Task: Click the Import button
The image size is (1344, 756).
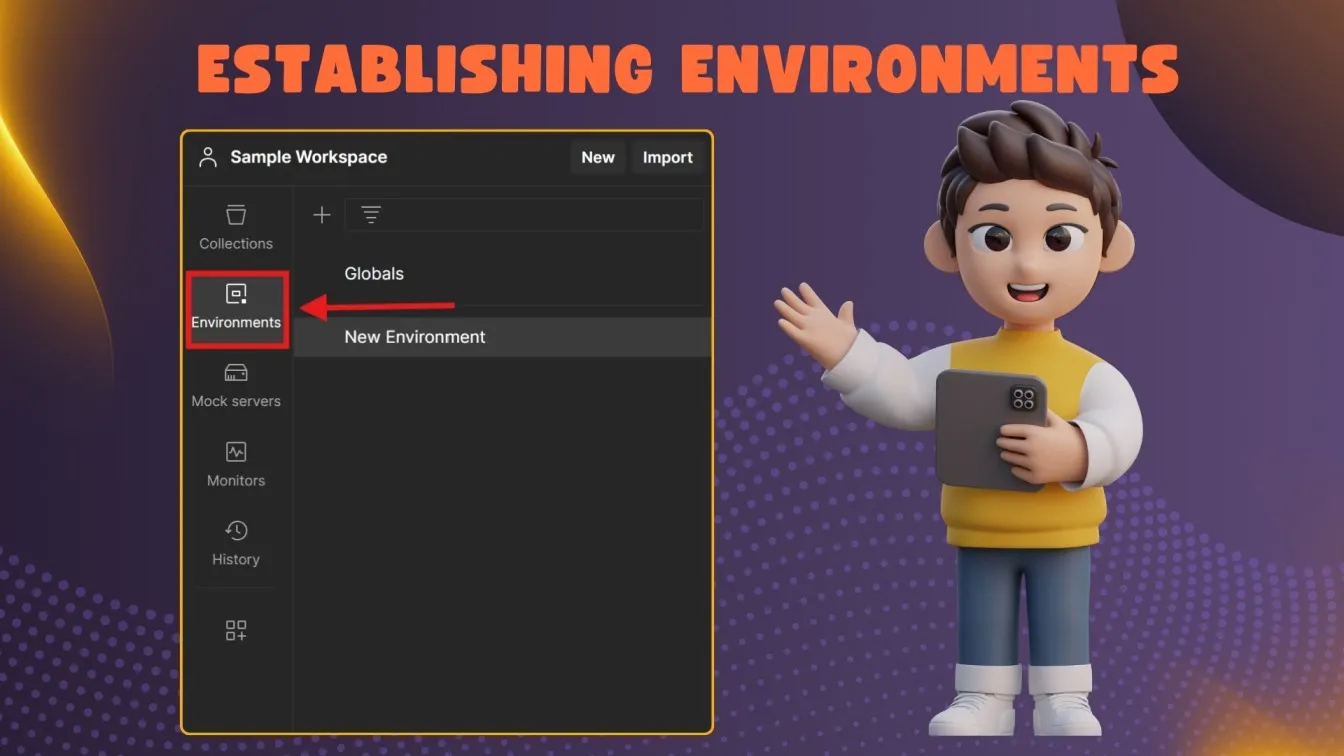Action: tap(668, 157)
